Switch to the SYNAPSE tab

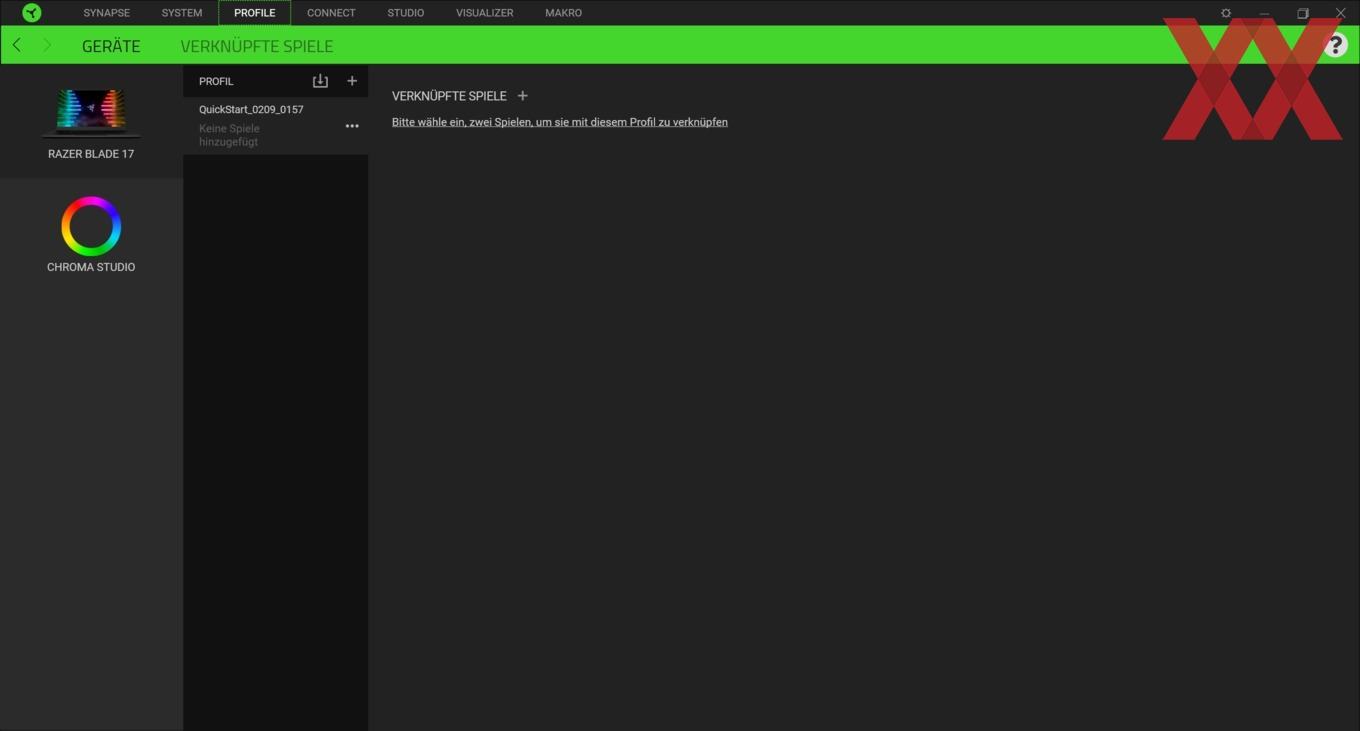[106, 13]
